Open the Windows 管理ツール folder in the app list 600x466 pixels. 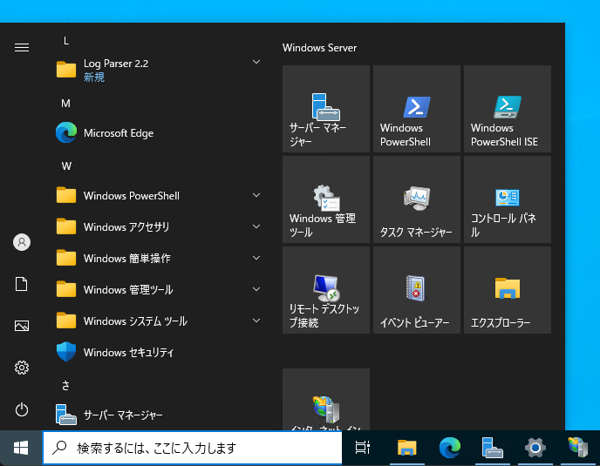[x=159, y=290]
